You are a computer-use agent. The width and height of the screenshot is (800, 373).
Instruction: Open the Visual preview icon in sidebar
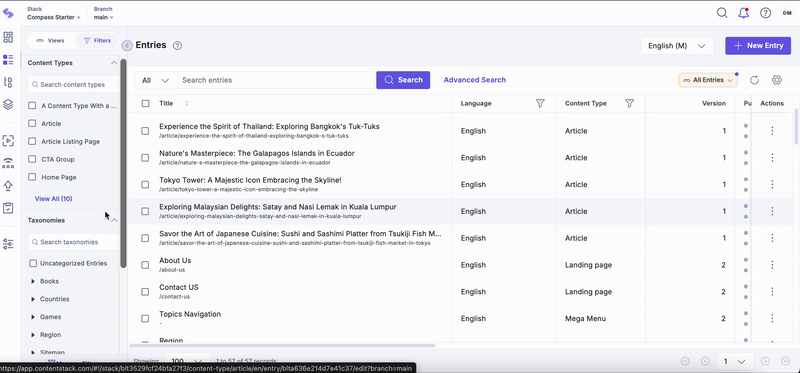(x=8, y=140)
